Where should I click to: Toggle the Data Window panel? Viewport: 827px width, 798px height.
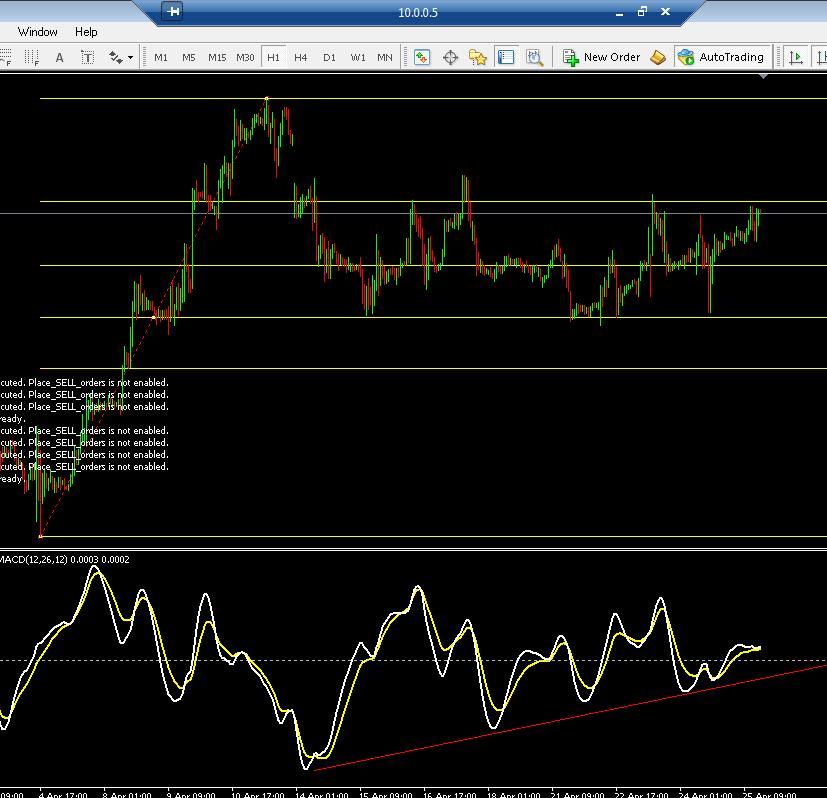(450, 57)
